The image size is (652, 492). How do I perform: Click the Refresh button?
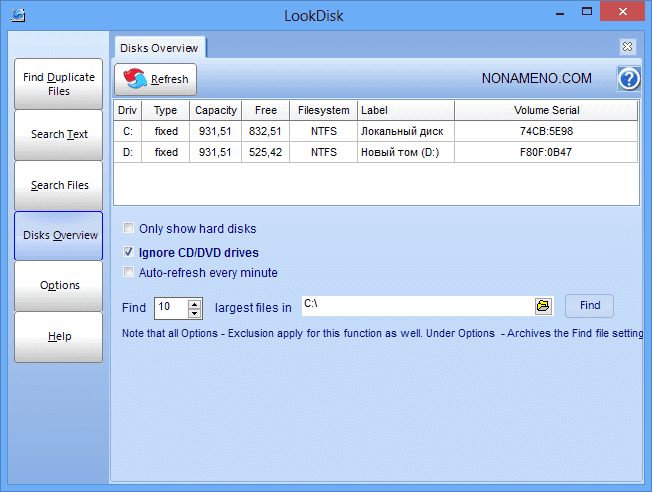click(156, 80)
